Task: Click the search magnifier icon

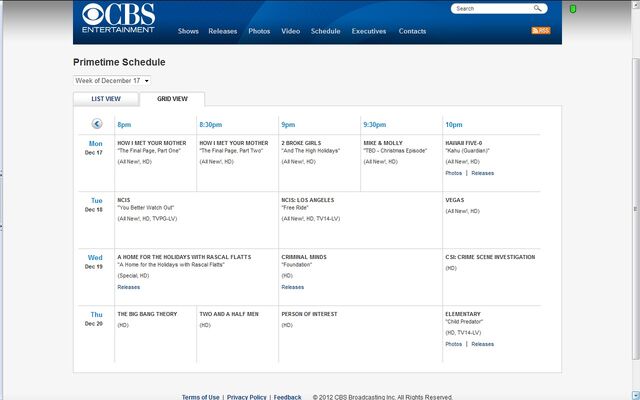Action: (x=538, y=8)
